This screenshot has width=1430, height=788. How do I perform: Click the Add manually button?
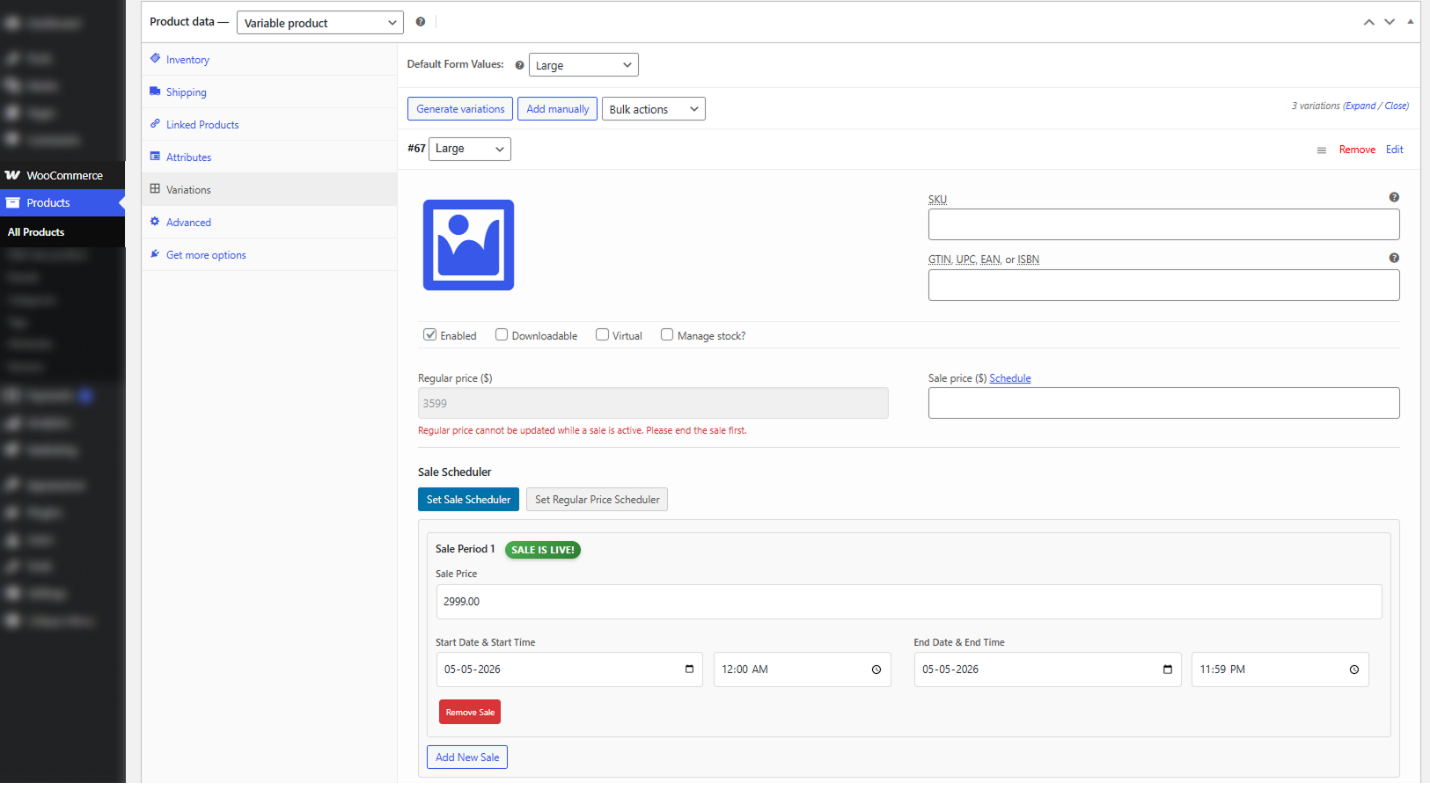point(557,109)
